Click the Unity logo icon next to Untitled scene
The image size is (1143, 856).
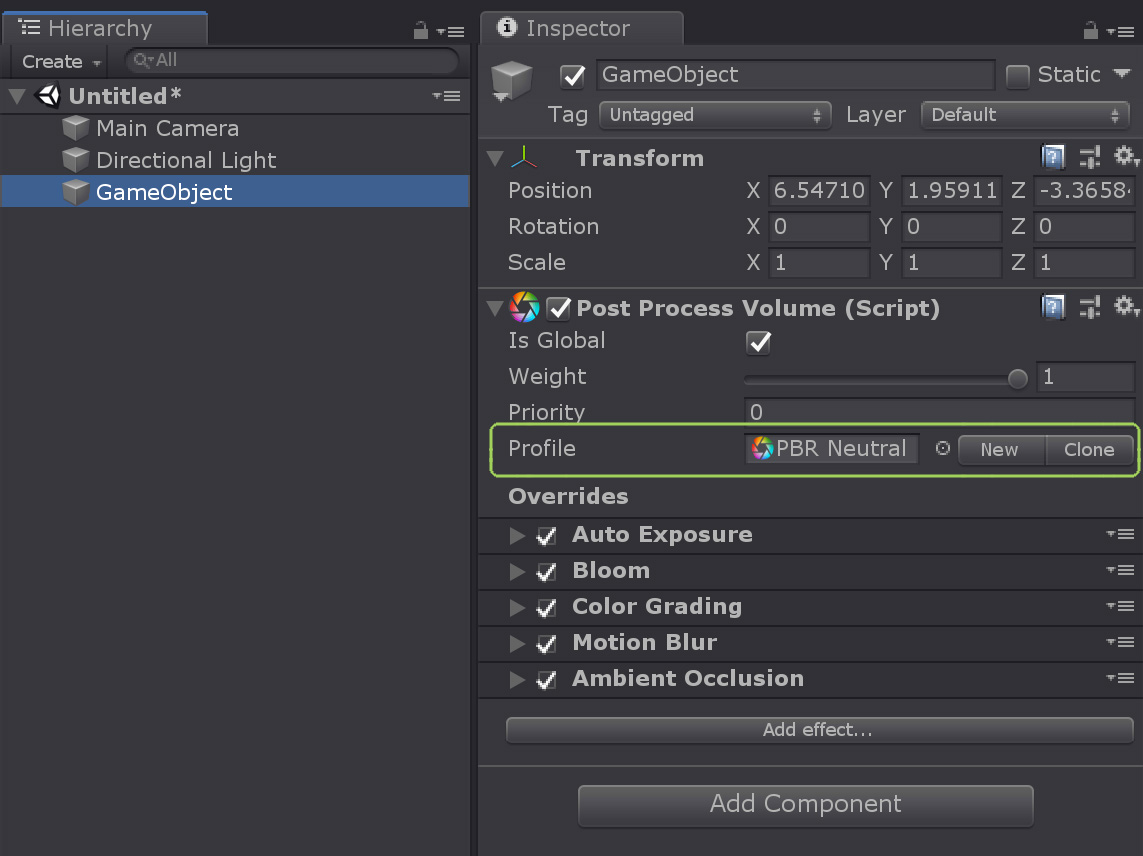click(47, 95)
